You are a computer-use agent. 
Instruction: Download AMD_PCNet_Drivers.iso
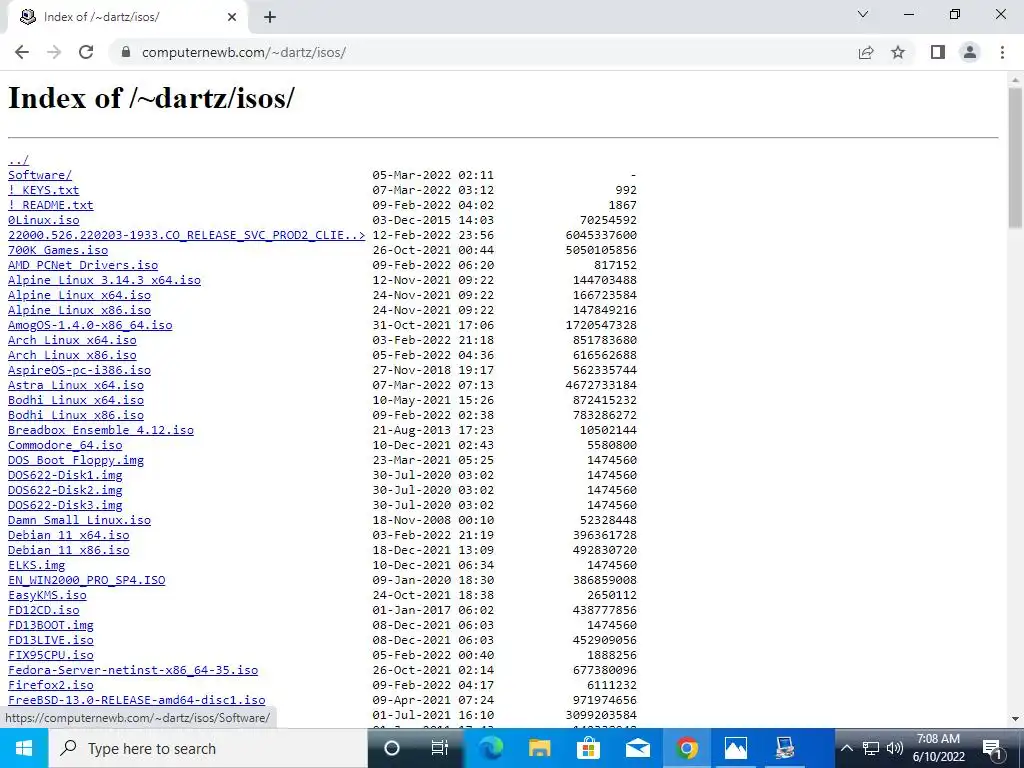coord(83,265)
